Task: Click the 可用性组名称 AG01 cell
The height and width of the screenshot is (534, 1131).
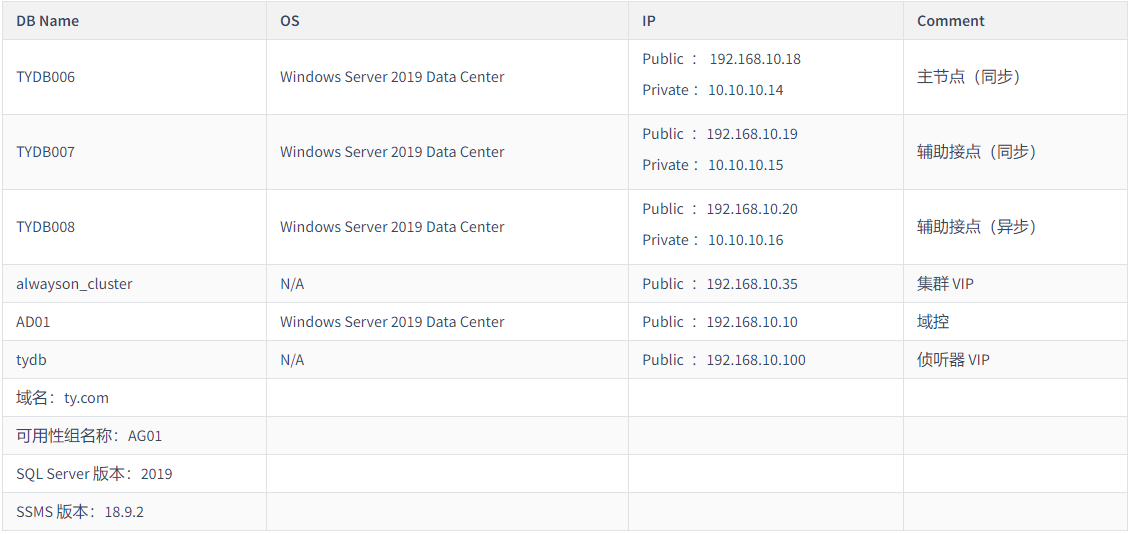Action: (89, 436)
